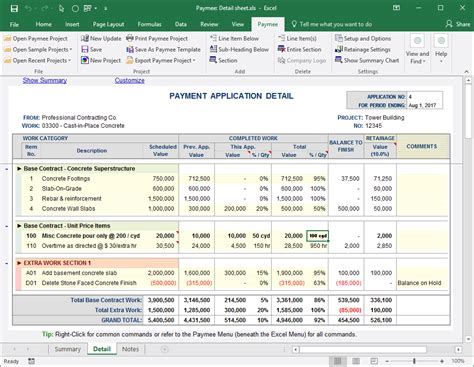Switch to Page Break Preview in status bar
This screenshot has width=474, height=367.
point(374,361)
